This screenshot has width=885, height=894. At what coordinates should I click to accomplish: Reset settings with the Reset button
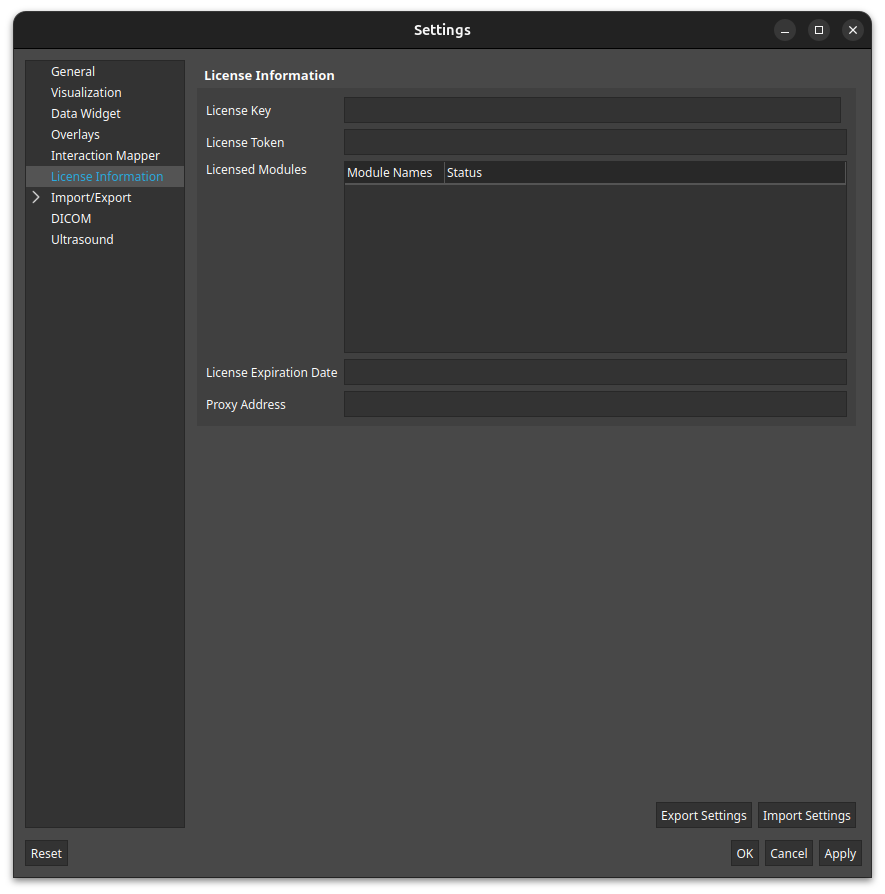(46, 854)
